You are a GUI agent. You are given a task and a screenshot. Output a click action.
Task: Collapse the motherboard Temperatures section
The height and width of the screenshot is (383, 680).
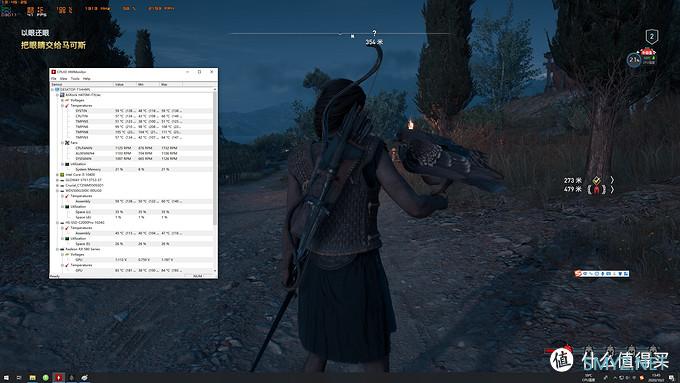(62, 105)
